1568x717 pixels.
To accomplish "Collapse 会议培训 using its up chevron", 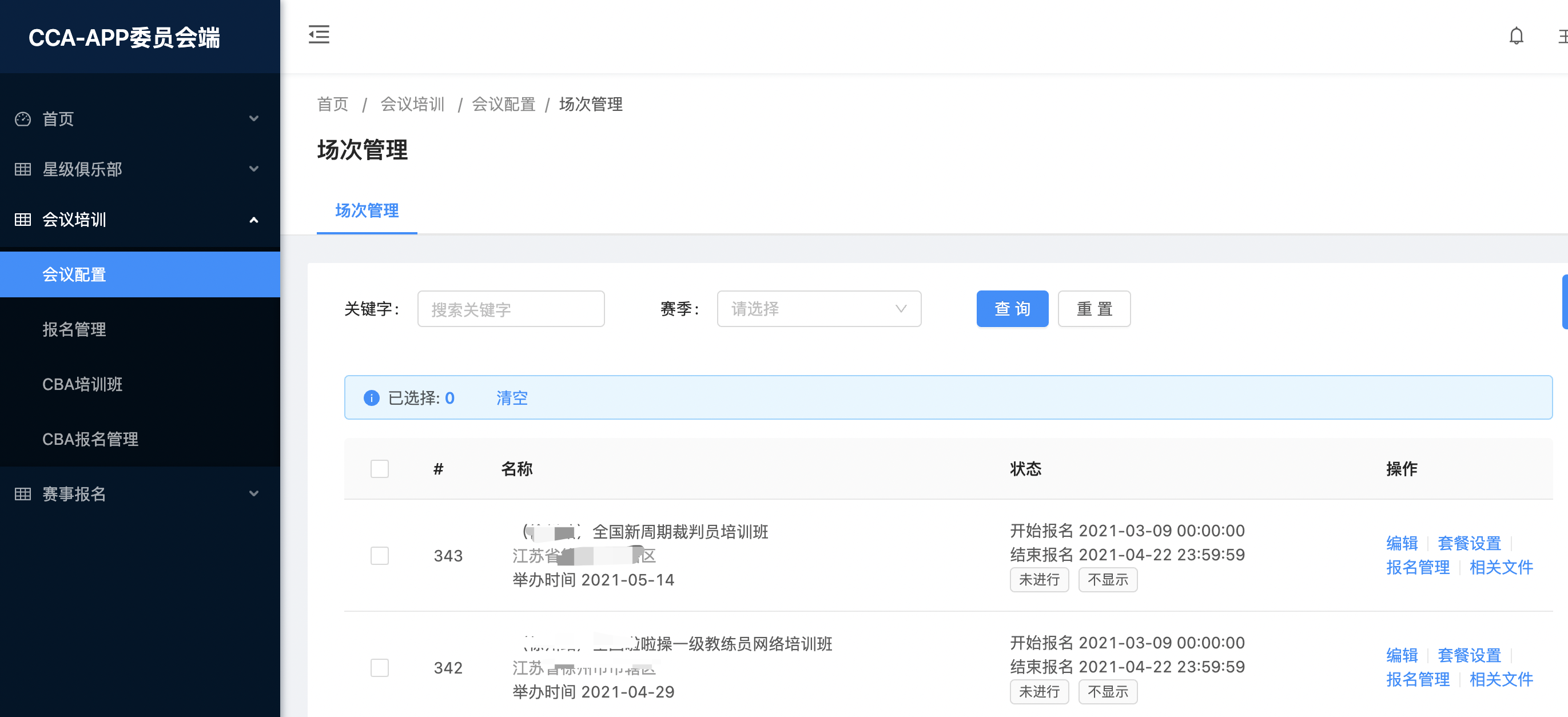I will pos(254,220).
